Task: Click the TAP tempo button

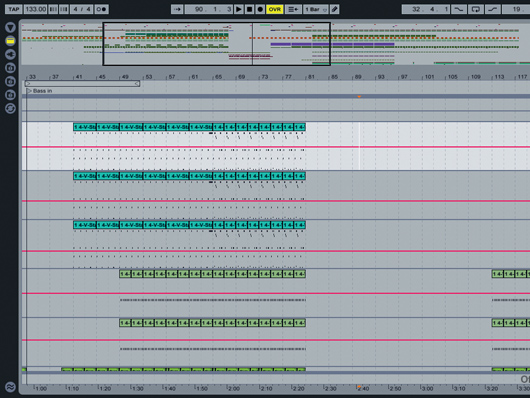Action: [x=14, y=9]
